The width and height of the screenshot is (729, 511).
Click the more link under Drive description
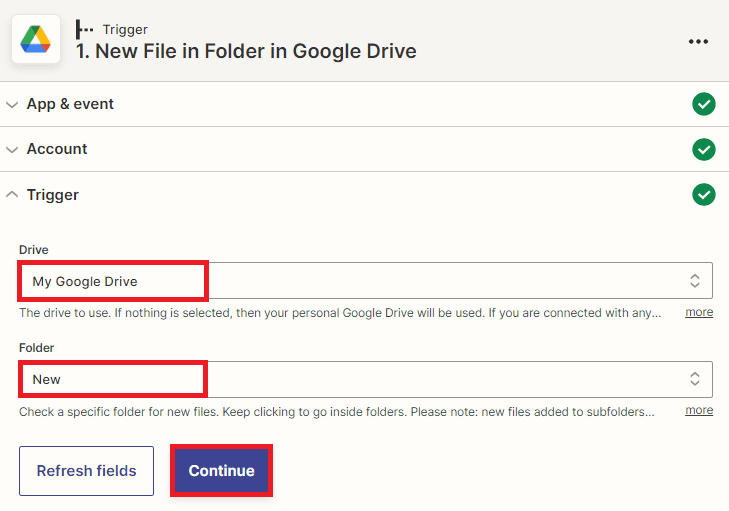point(699,312)
